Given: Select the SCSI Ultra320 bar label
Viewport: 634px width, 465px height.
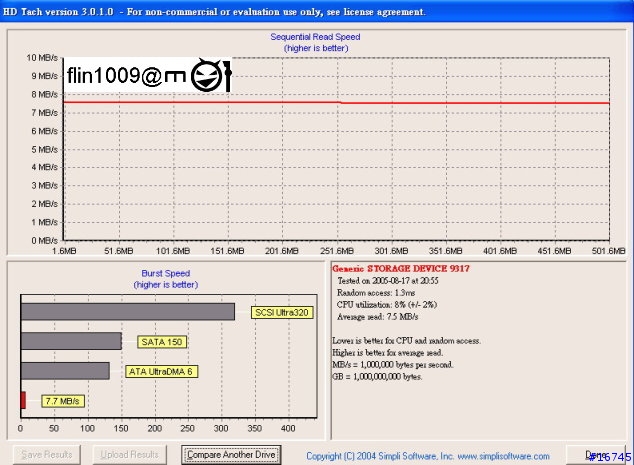Looking at the screenshot, I should coord(282,313).
